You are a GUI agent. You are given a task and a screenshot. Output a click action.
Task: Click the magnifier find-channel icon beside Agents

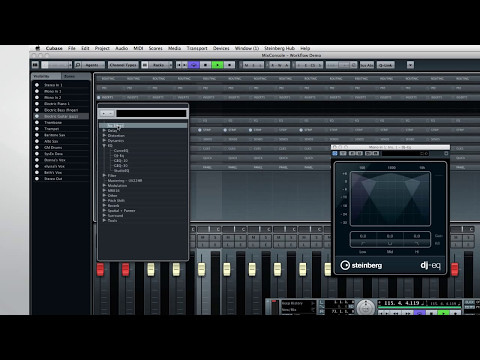click(x=78, y=65)
